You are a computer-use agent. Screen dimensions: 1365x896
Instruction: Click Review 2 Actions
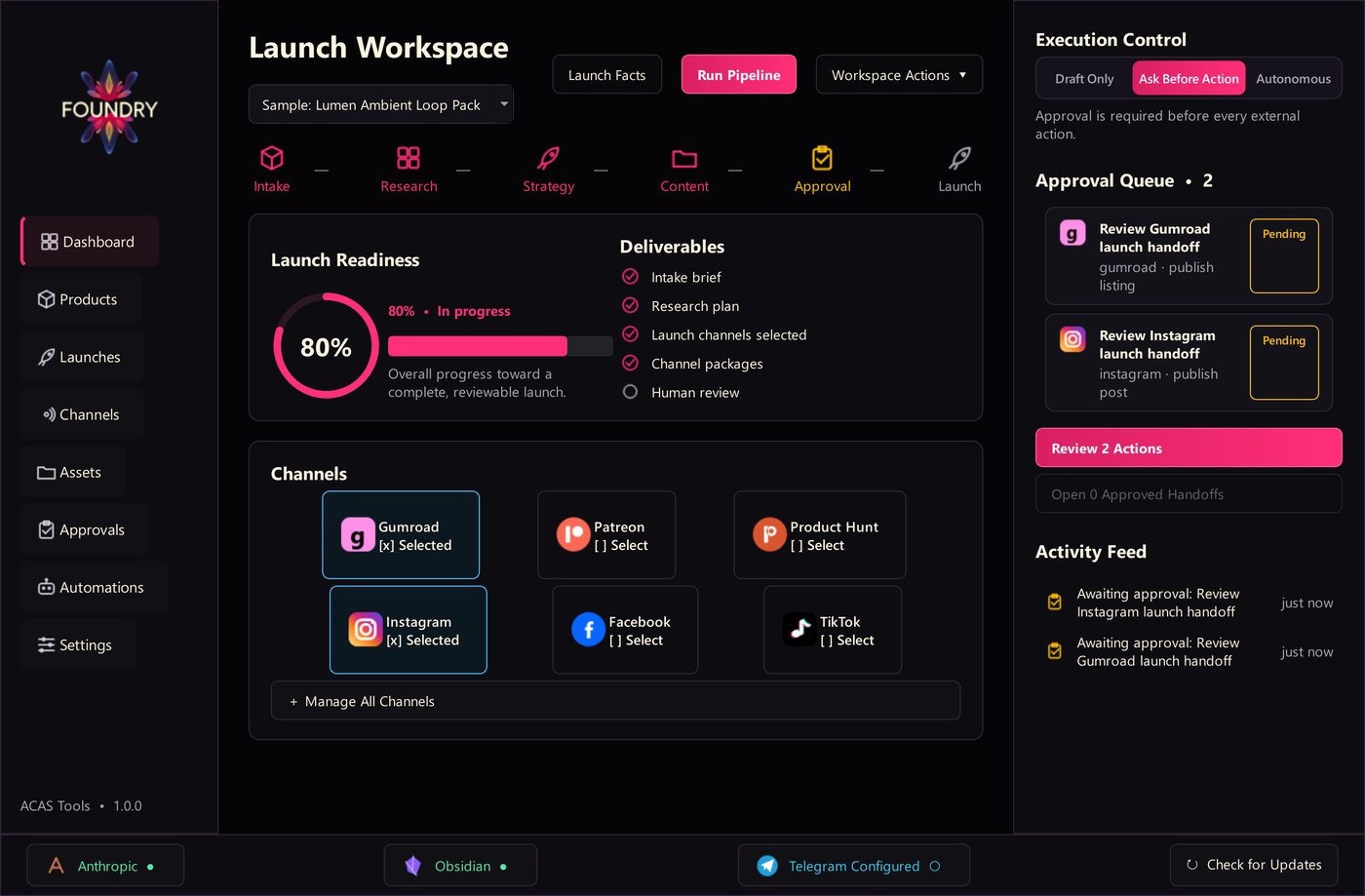coord(1189,448)
